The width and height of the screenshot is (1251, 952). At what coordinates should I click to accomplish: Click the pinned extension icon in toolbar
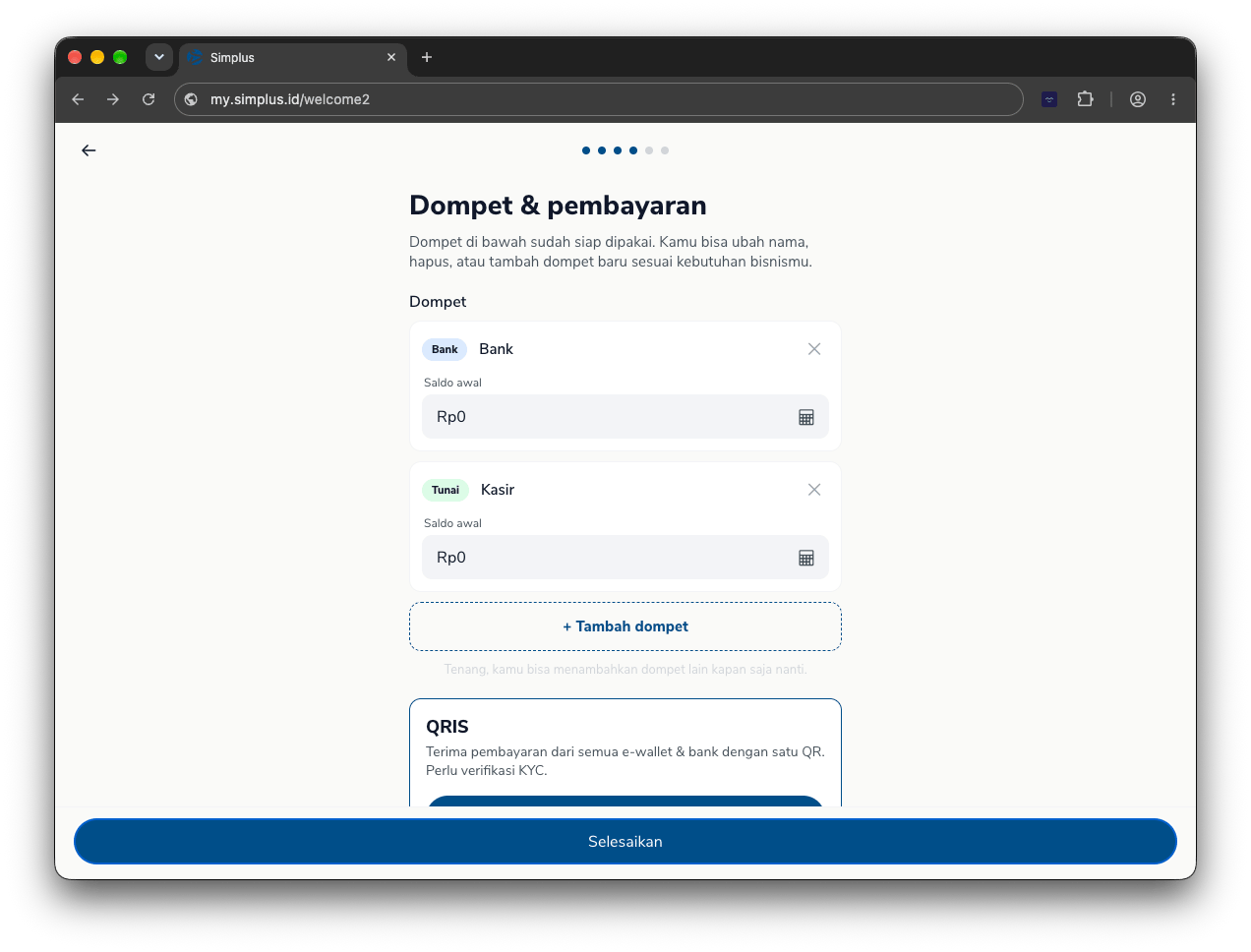click(x=1049, y=99)
